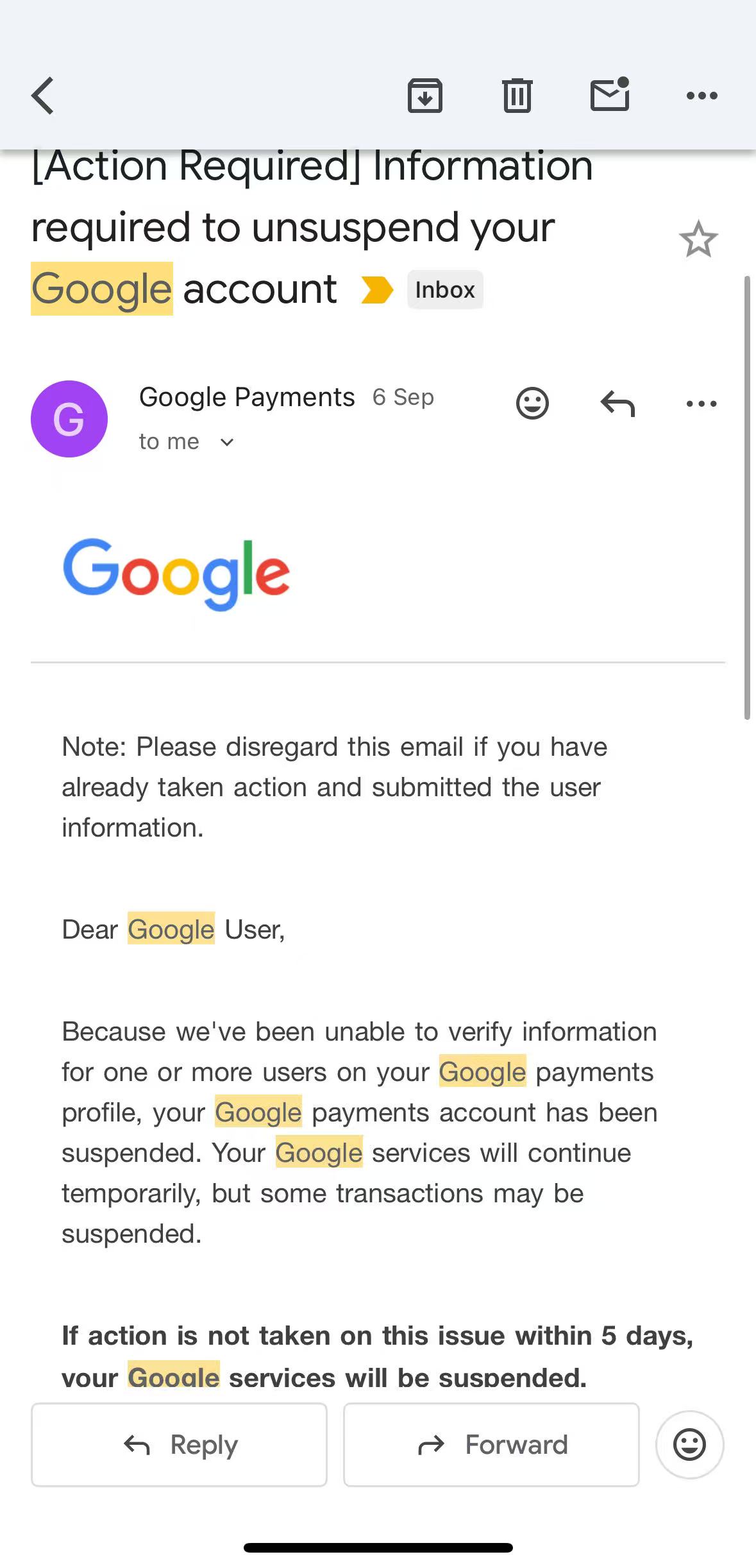Archive this email with the archive icon
The height and width of the screenshot is (1568, 756).
[425, 96]
